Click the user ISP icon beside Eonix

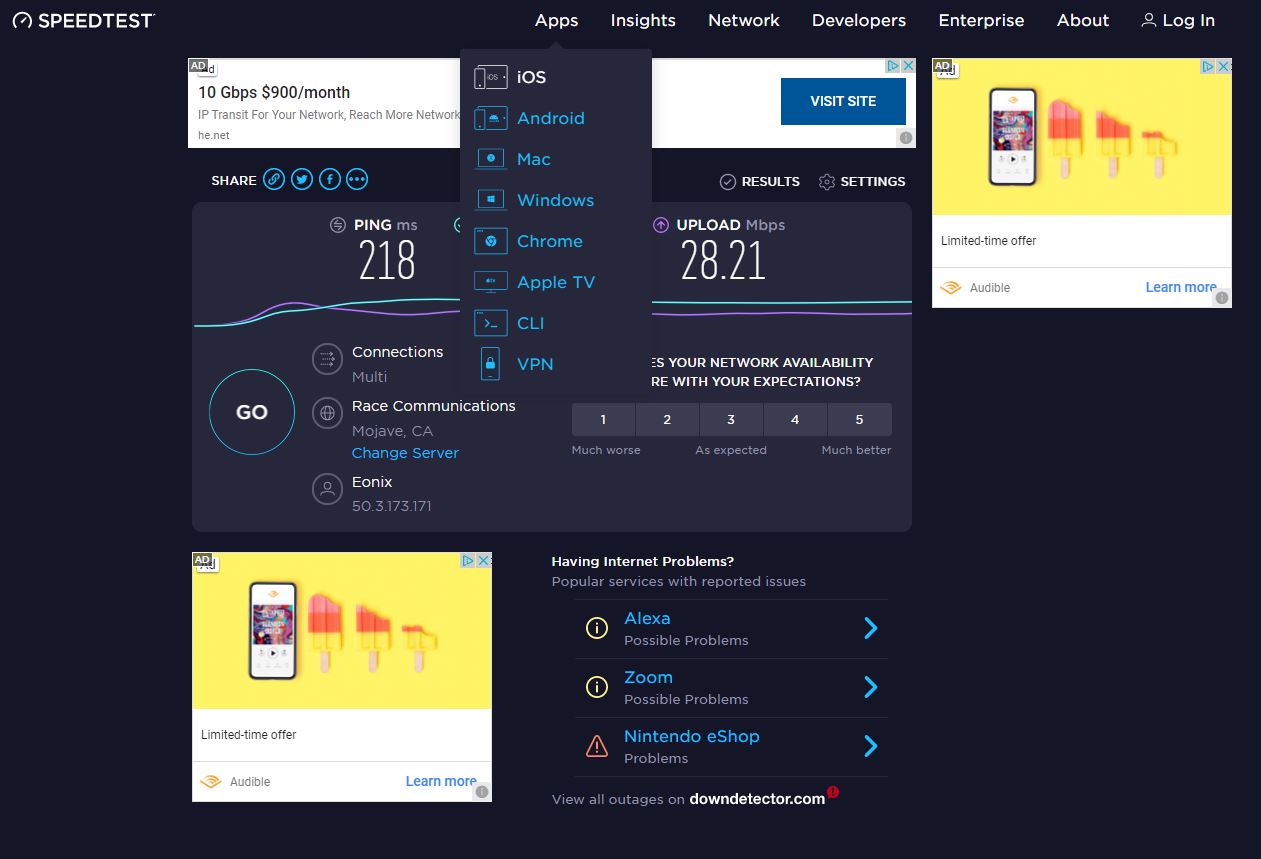tap(327, 489)
